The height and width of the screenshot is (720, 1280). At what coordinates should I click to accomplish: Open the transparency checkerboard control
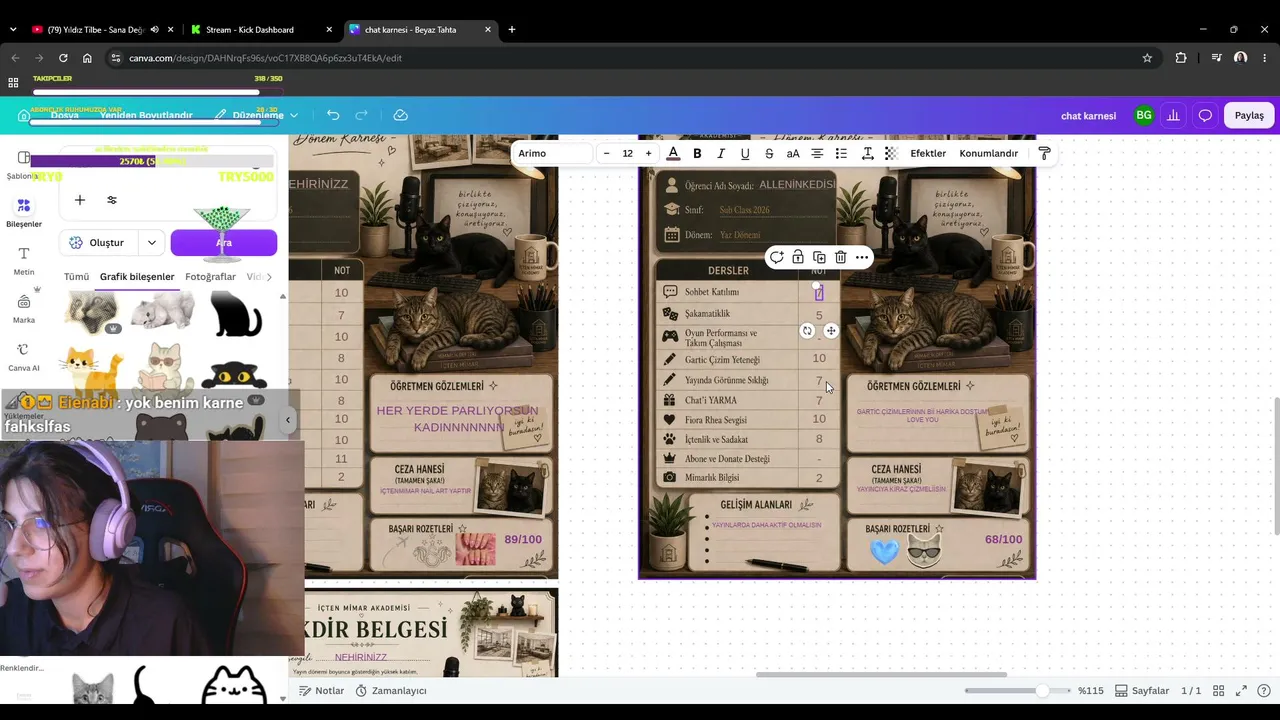[891, 153]
